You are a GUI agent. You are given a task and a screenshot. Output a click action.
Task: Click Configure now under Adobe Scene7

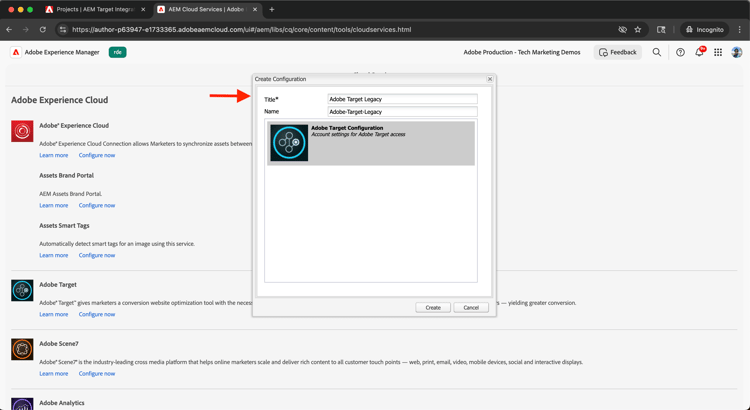(97, 374)
